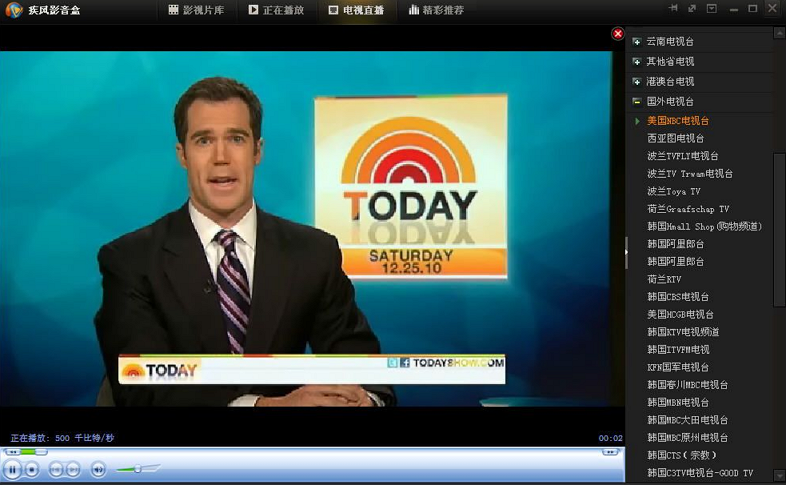Screen dimensions: 786x485
Task: Play the 美国HCGB电视台 channel
Action: pos(680,314)
